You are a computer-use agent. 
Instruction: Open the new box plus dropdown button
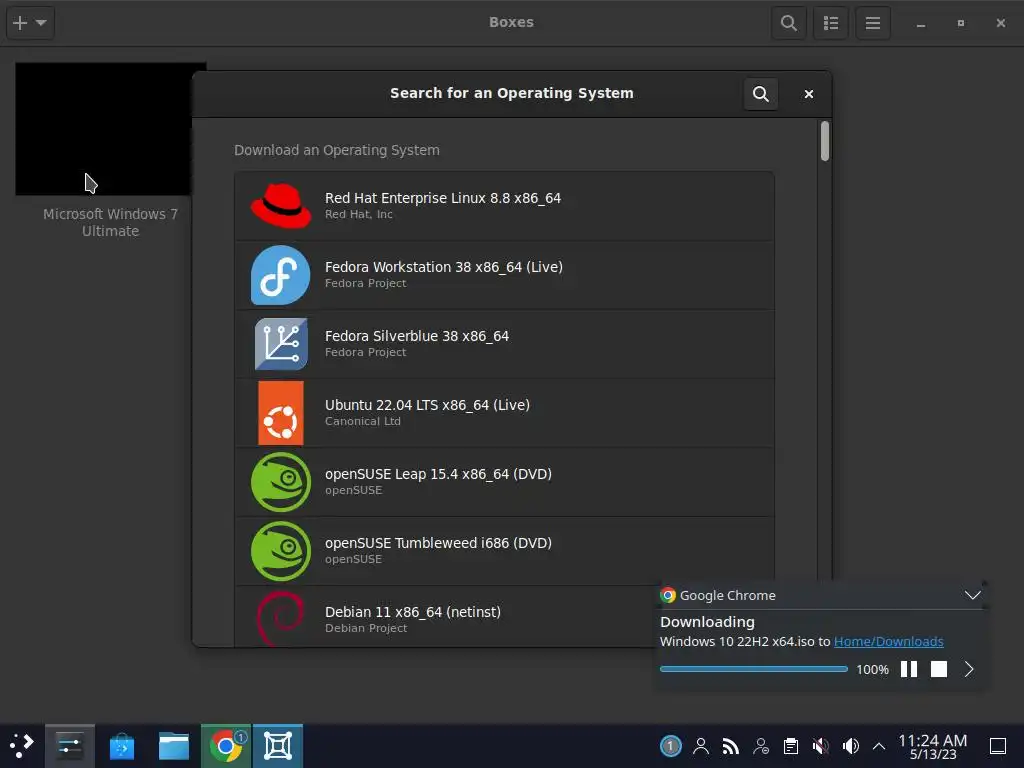pyautogui.click(x=30, y=23)
